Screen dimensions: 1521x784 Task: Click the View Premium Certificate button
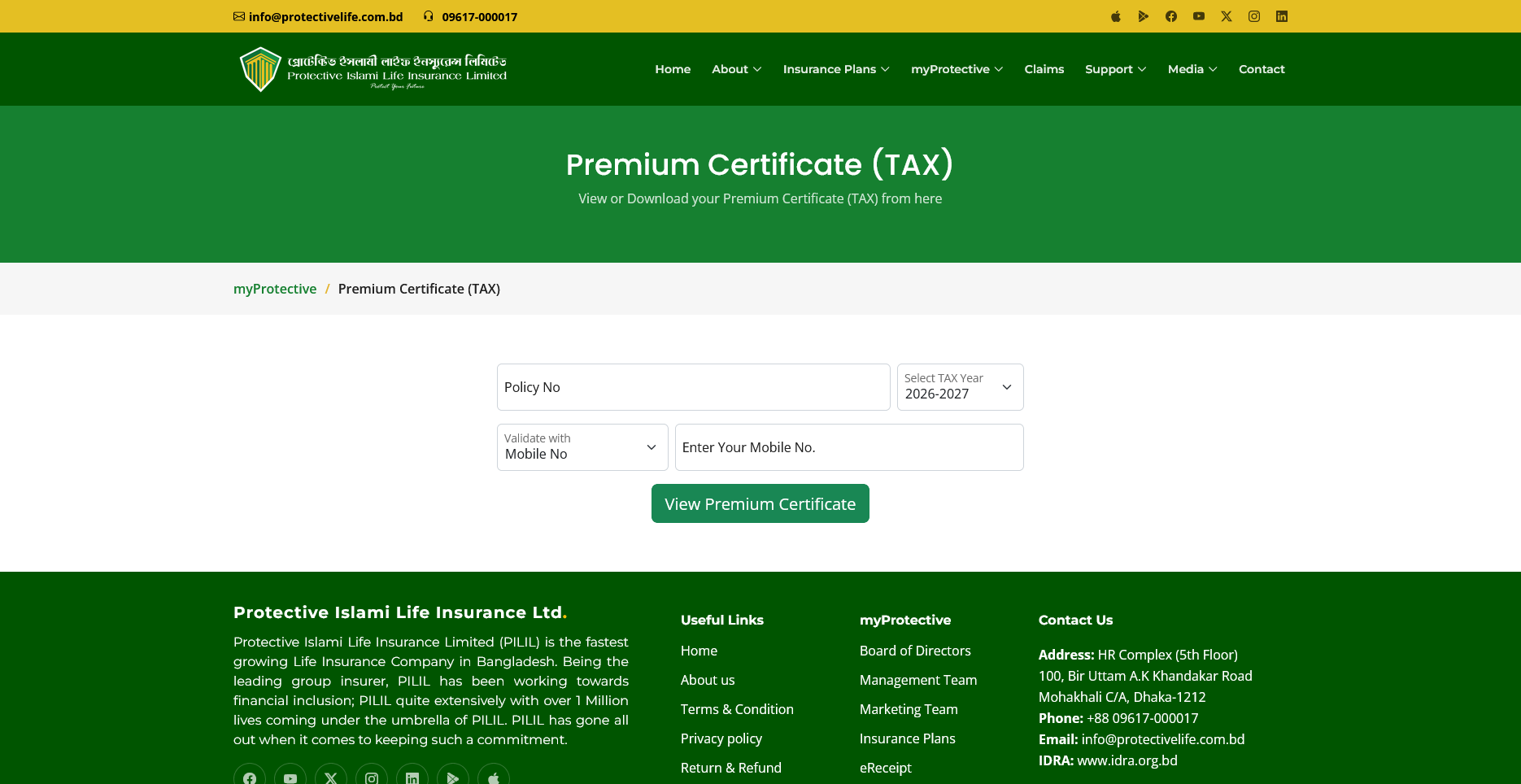[760, 503]
